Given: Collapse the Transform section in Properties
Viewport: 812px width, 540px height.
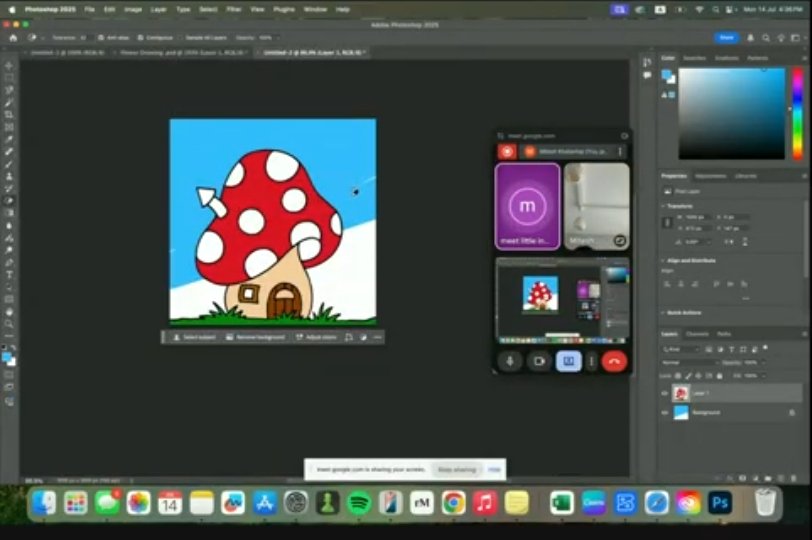Looking at the screenshot, I should coord(665,205).
